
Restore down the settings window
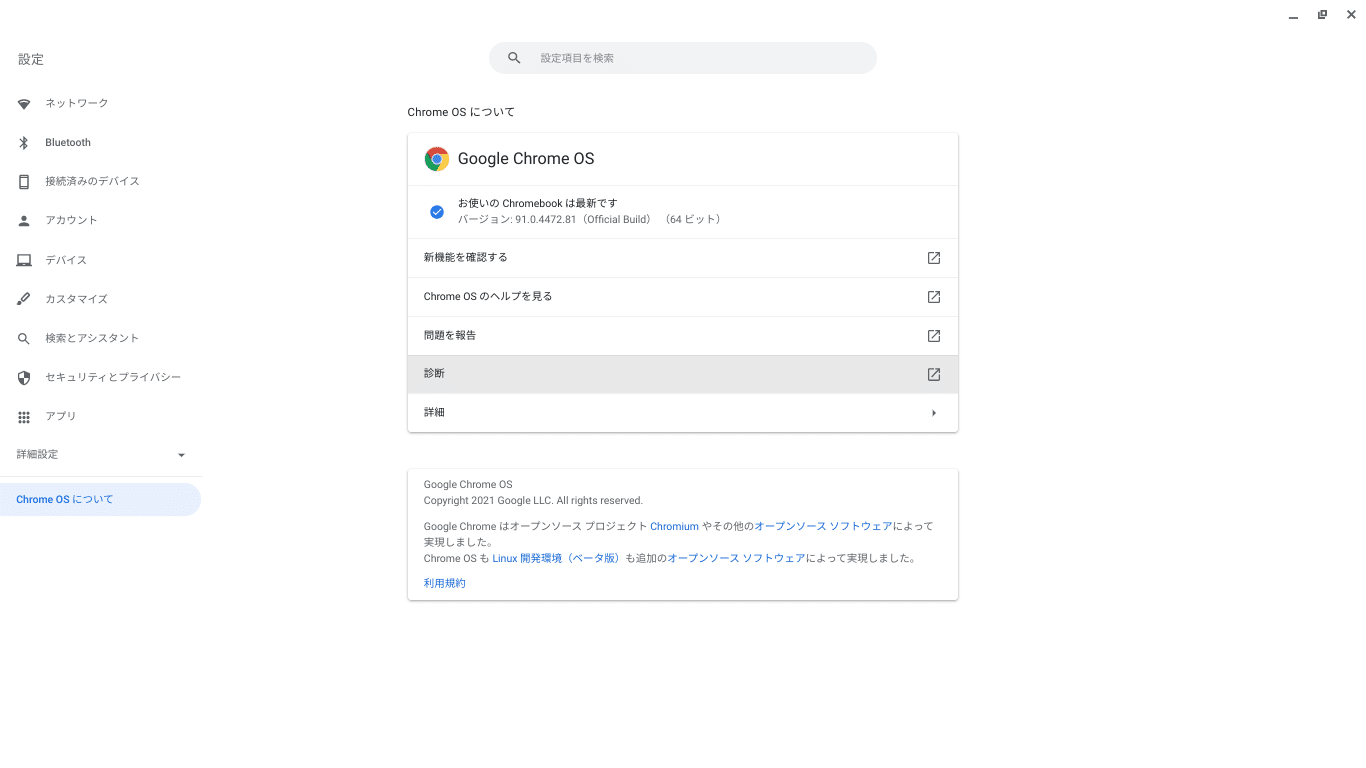point(1322,15)
